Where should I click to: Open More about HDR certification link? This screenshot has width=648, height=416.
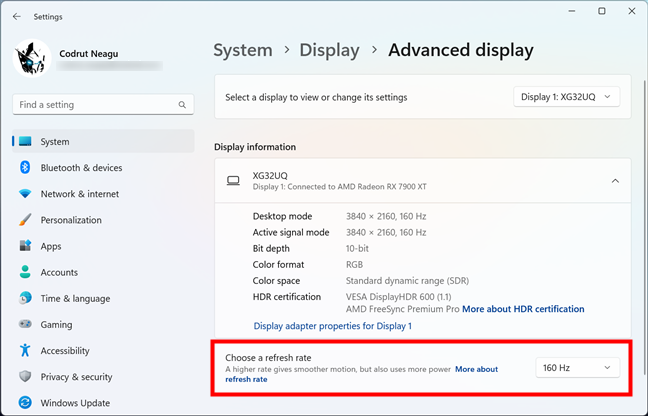coord(523,309)
